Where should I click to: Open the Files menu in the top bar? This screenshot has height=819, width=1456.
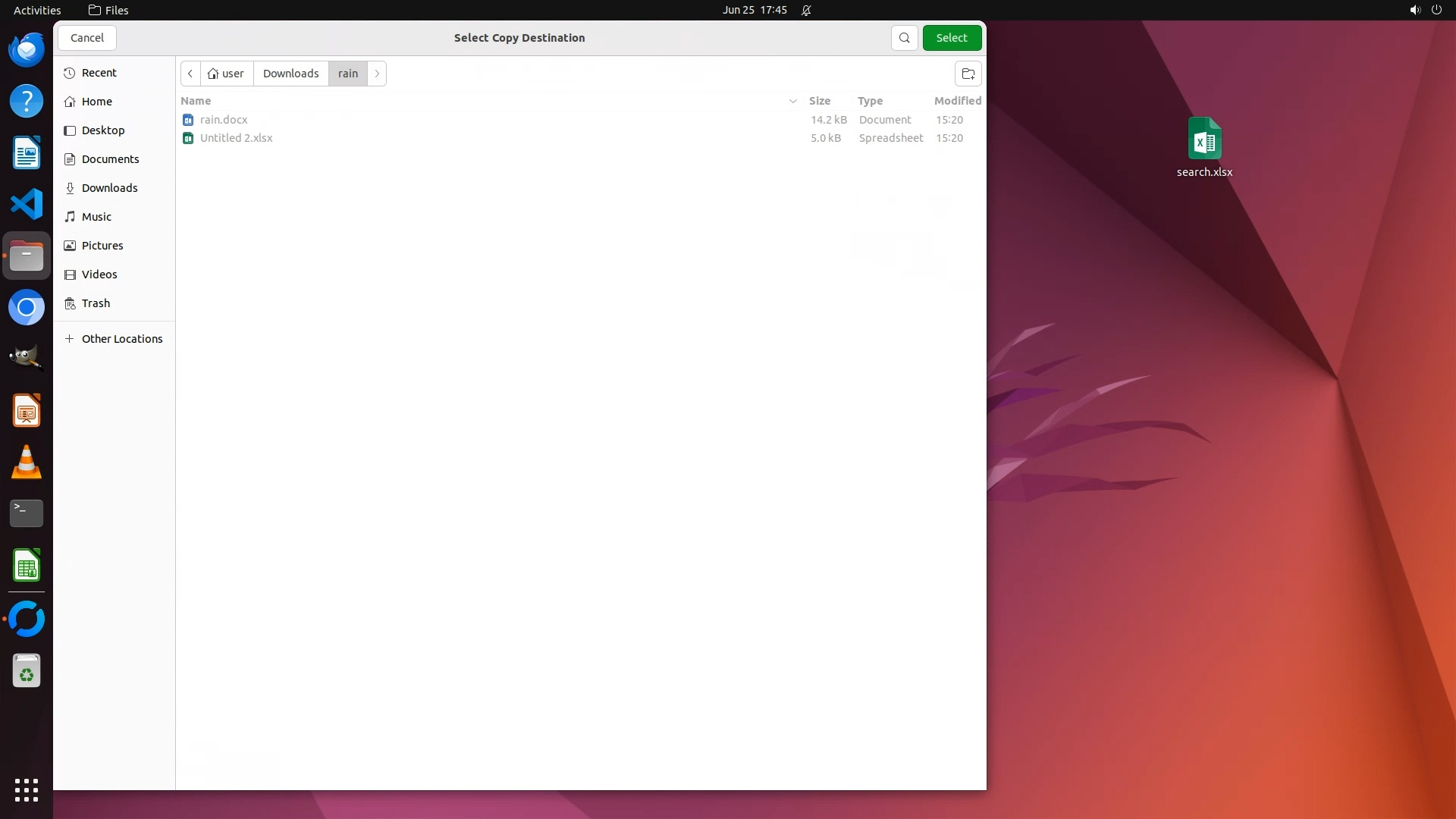tap(108, 10)
